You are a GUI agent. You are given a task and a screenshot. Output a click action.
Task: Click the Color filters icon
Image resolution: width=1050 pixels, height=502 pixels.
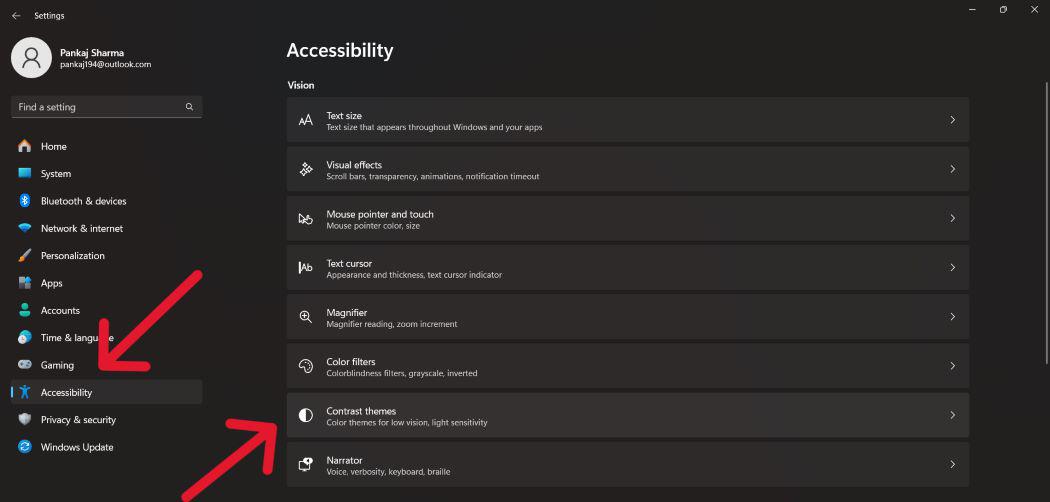pyautogui.click(x=306, y=367)
